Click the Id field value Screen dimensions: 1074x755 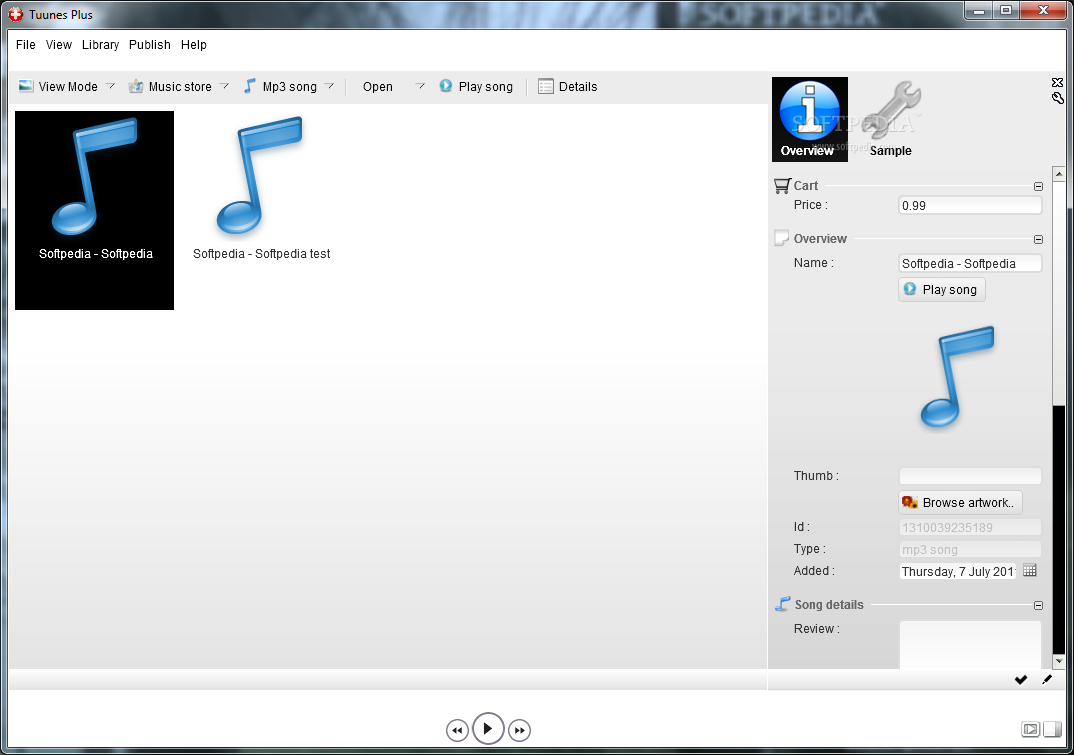coord(970,528)
